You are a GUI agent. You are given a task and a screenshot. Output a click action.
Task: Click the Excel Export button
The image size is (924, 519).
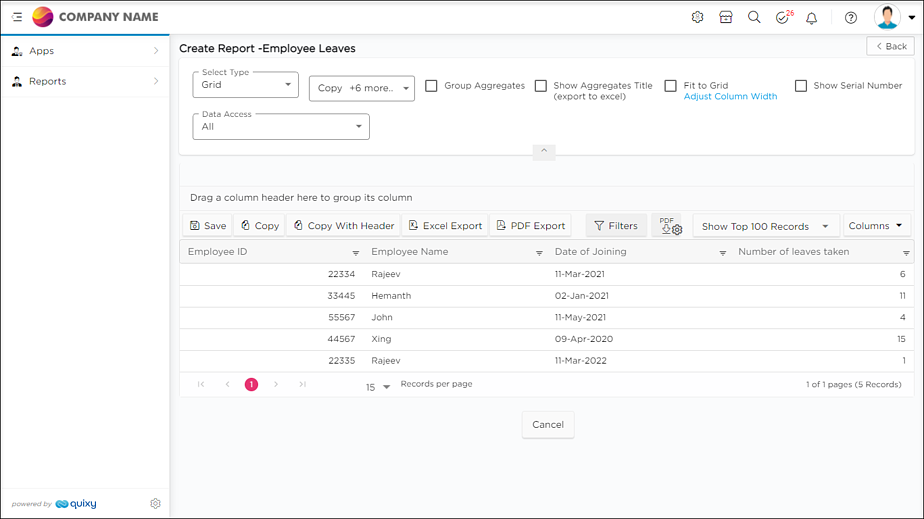point(445,226)
